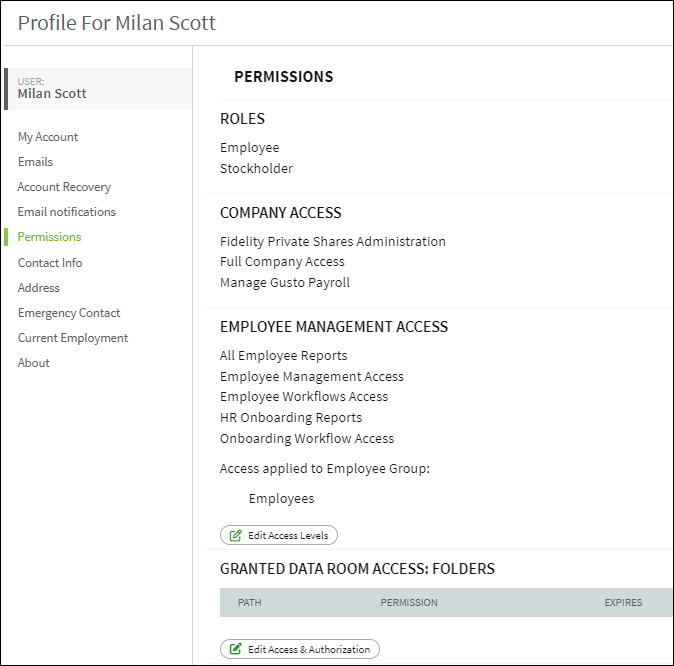Viewport: 674px width, 666px height.
Task: Open My Account in sidebar
Action: [x=48, y=137]
